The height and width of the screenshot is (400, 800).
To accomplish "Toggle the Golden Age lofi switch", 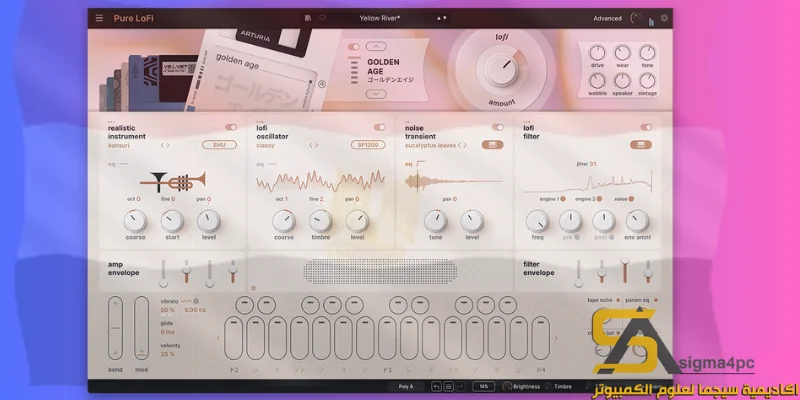I will 353,46.
